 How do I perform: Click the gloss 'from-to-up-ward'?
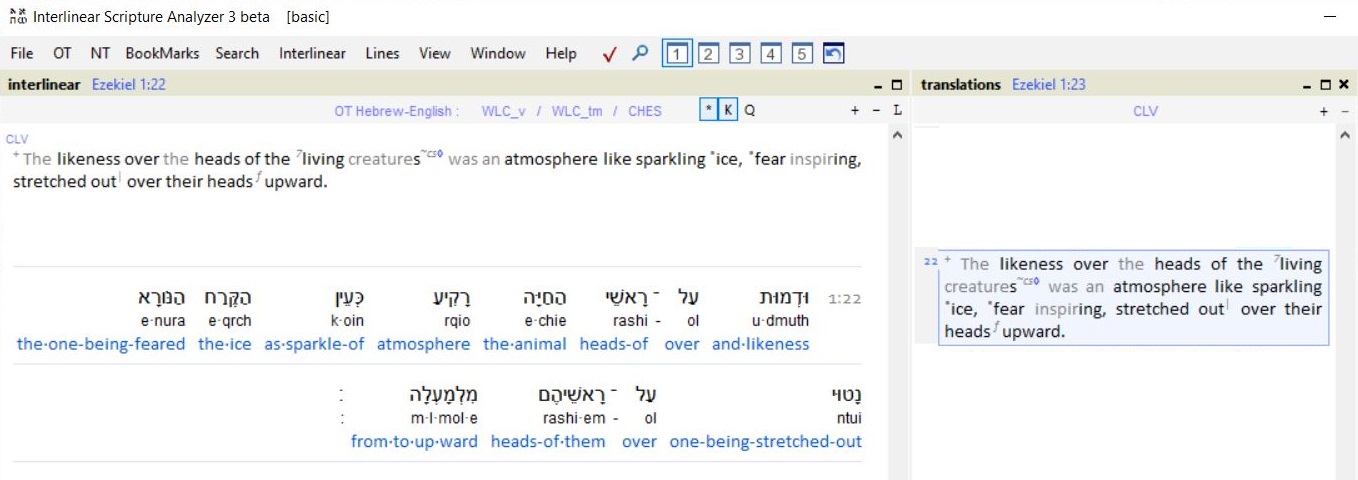(414, 442)
